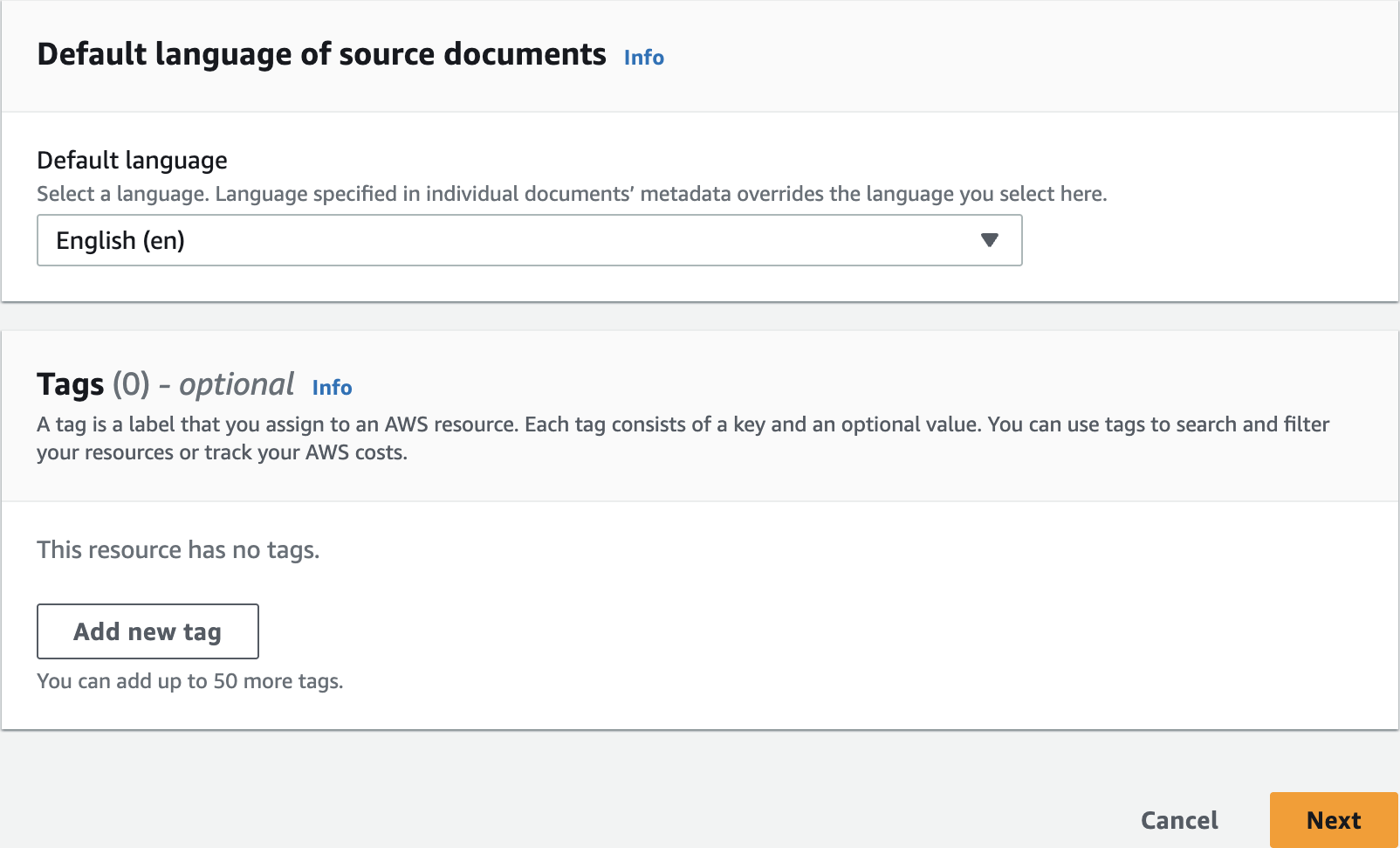This screenshot has height=848, width=1400.
Task: Select the English (en) language field
Action: pos(529,241)
